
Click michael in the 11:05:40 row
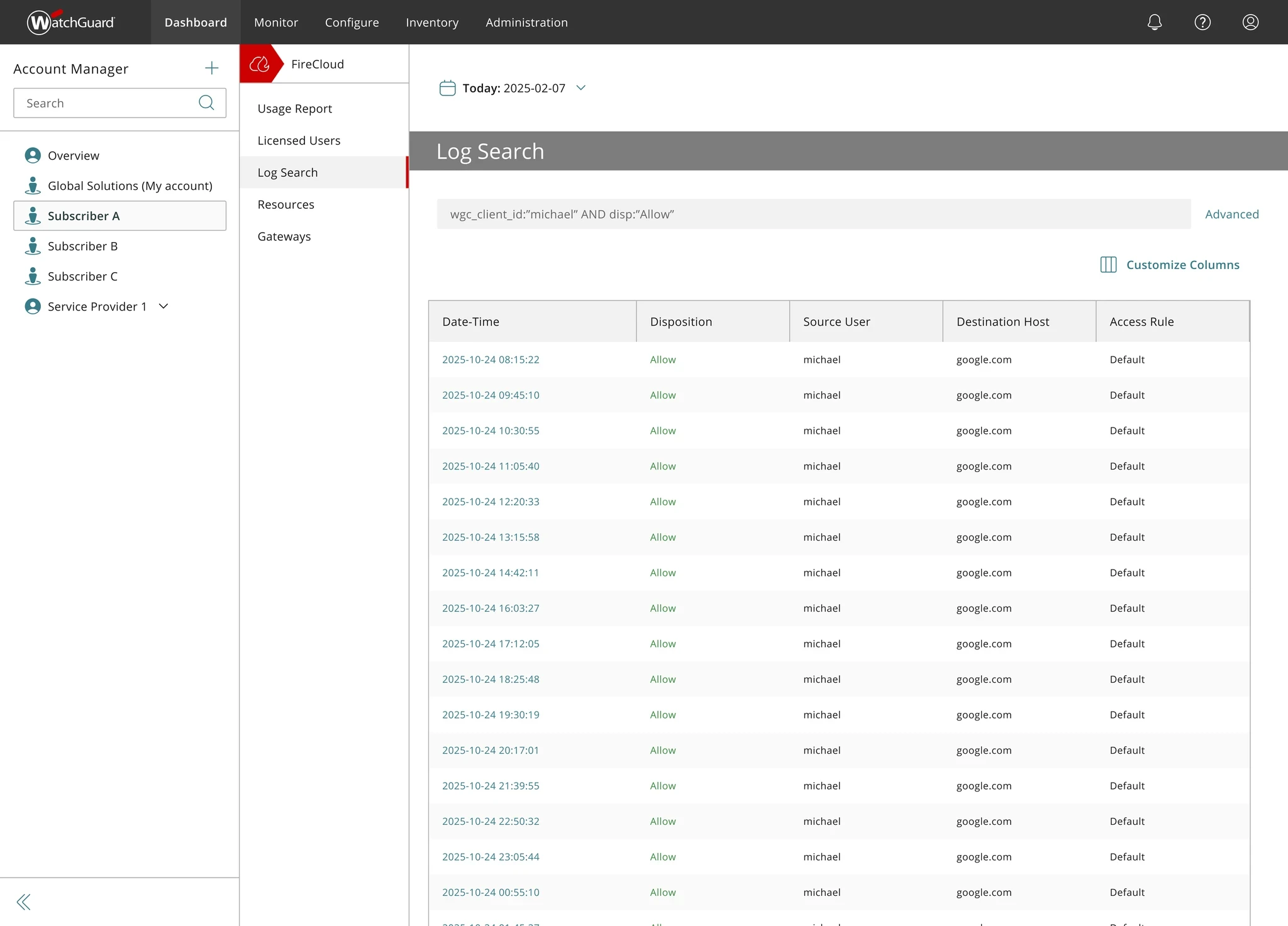tap(822, 466)
